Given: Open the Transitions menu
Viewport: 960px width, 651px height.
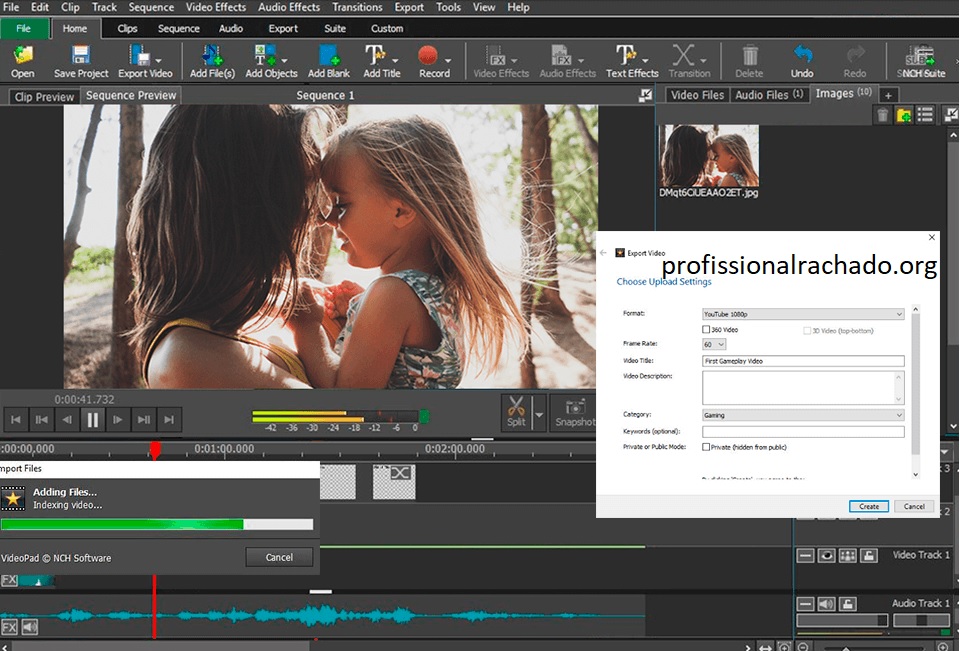Looking at the screenshot, I should click(357, 7).
